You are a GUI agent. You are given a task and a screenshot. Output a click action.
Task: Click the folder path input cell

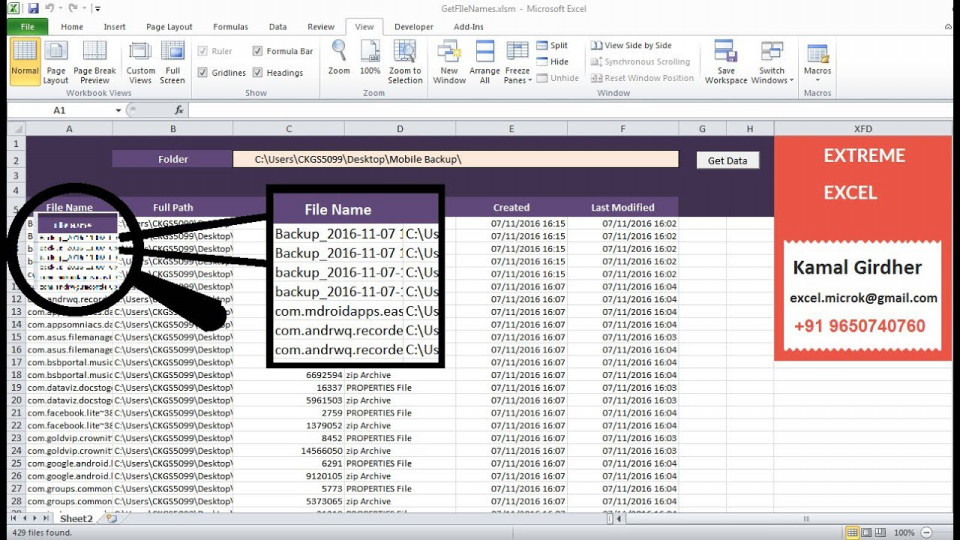[x=456, y=159]
